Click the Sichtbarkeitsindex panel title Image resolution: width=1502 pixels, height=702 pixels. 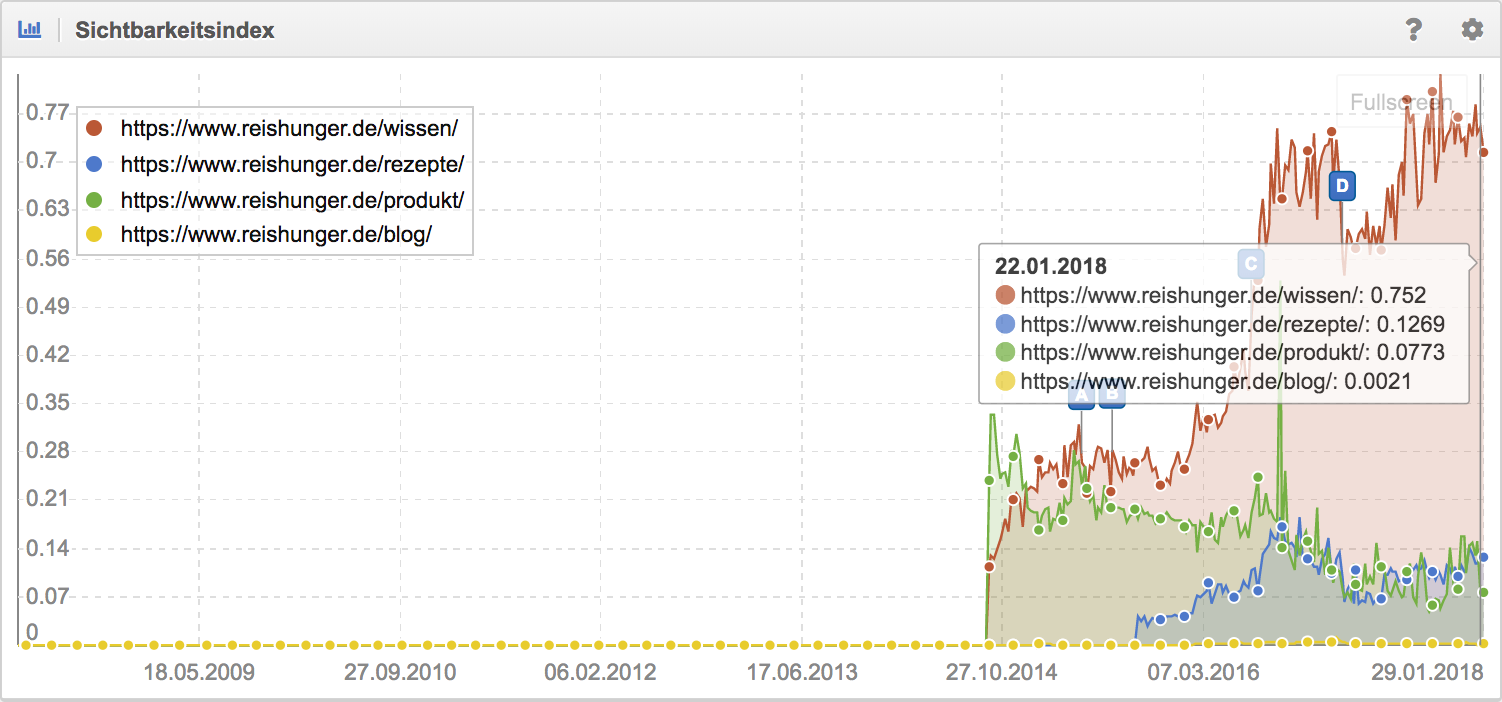[x=175, y=30]
